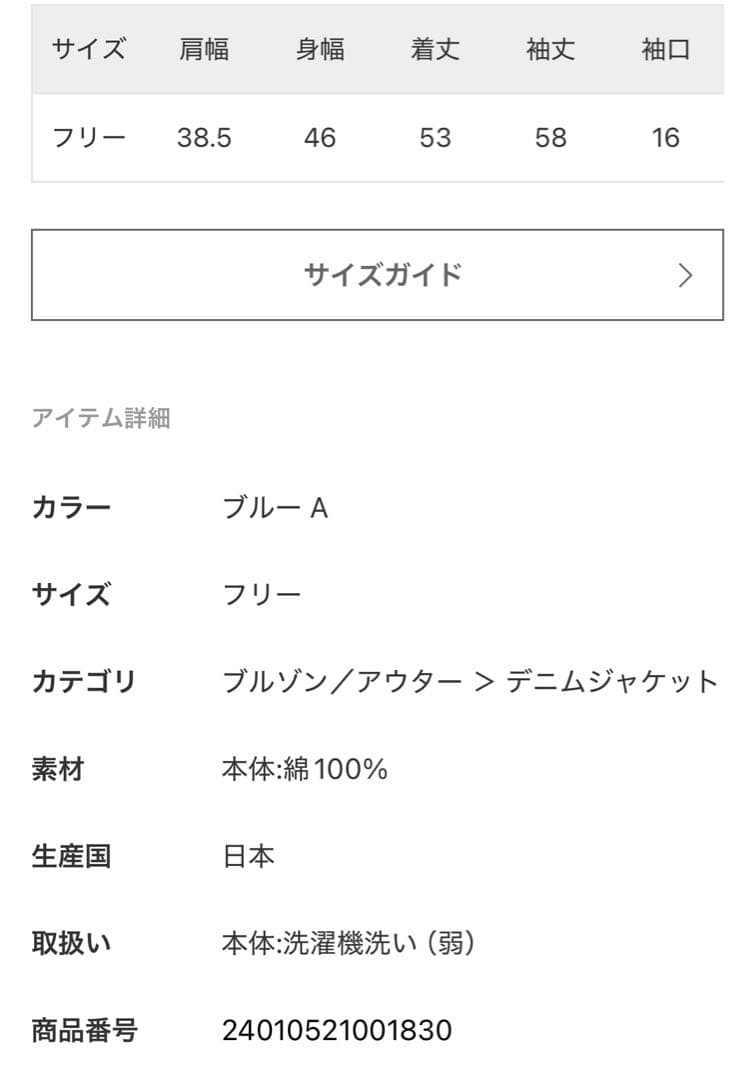Open the サイズガイド chevron arrow
The width and height of the screenshot is (756, 1080).
pyautogui.click(x=686, y=274)
